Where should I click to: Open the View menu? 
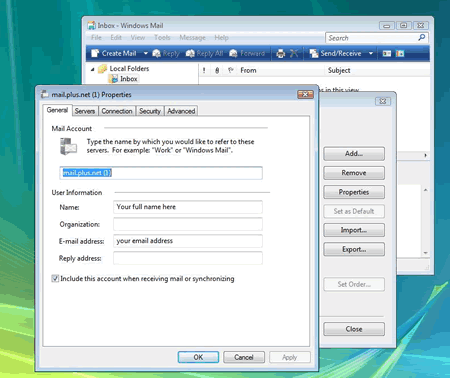[x=138, y=37]
